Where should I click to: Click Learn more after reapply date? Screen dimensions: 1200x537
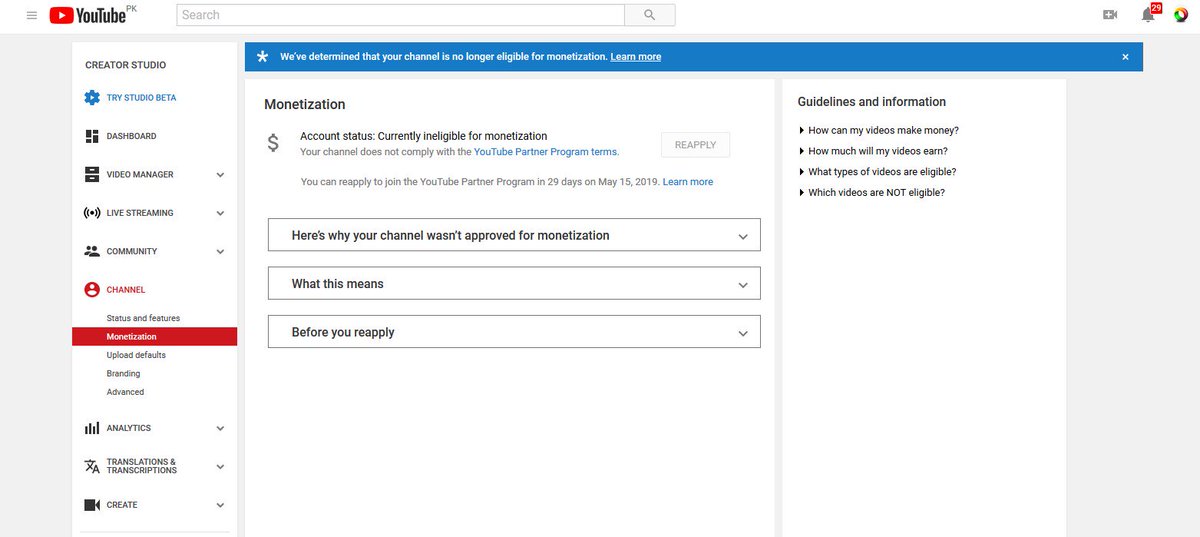pos(688,182)
